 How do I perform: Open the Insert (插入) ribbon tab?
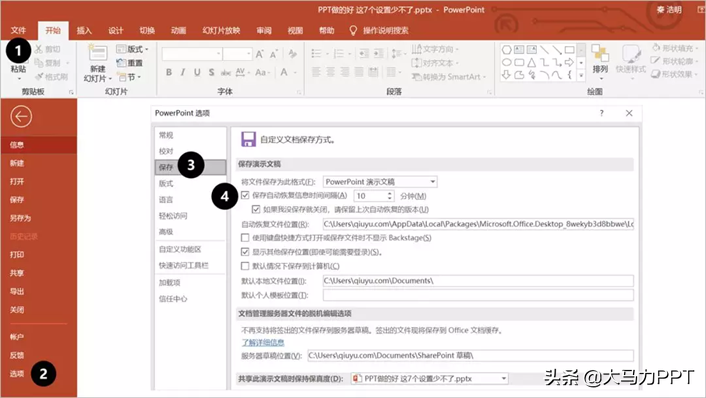coord(84,31)
